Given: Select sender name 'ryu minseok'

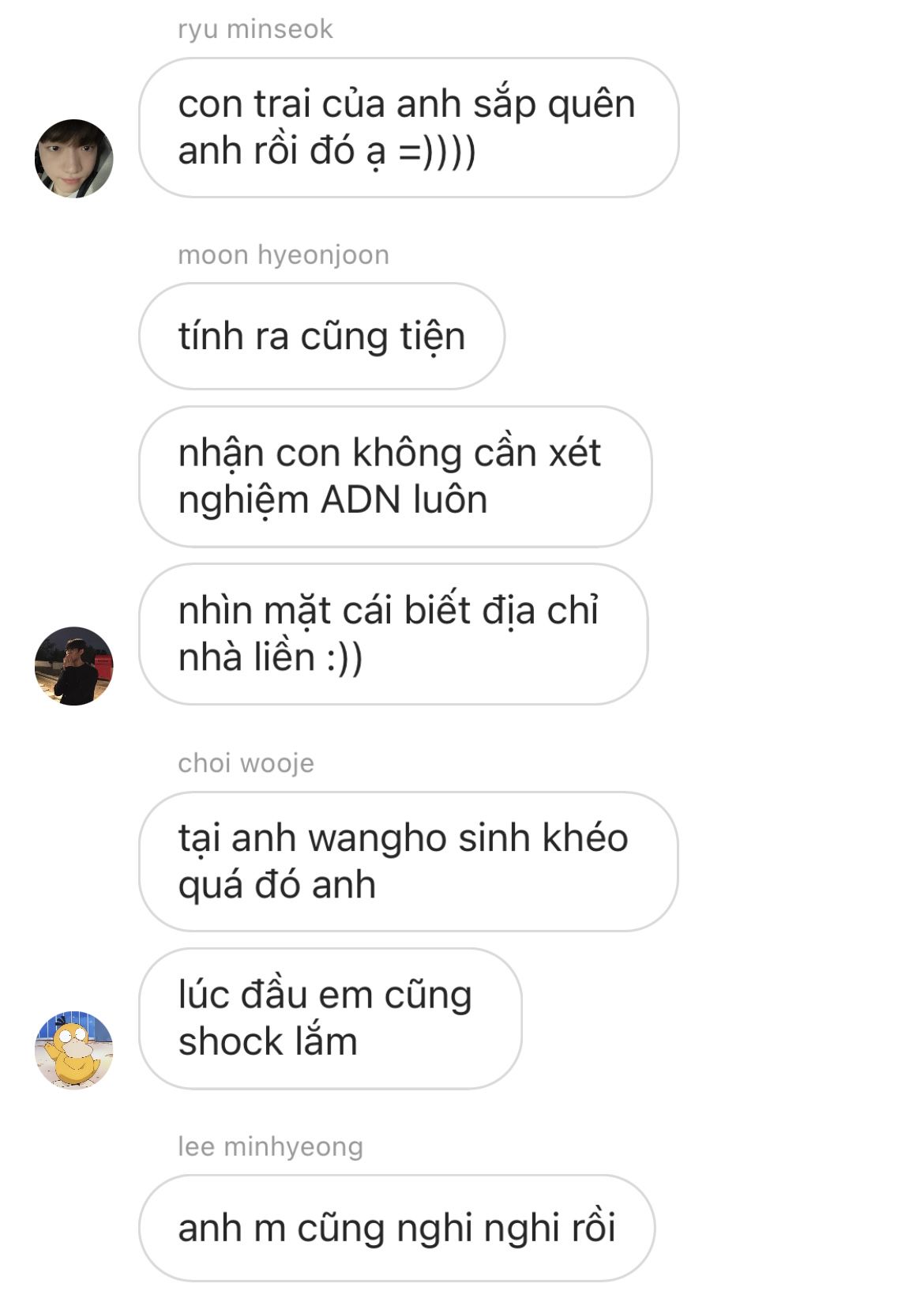Looking at the screenshot, I should (x=255, y=29).
